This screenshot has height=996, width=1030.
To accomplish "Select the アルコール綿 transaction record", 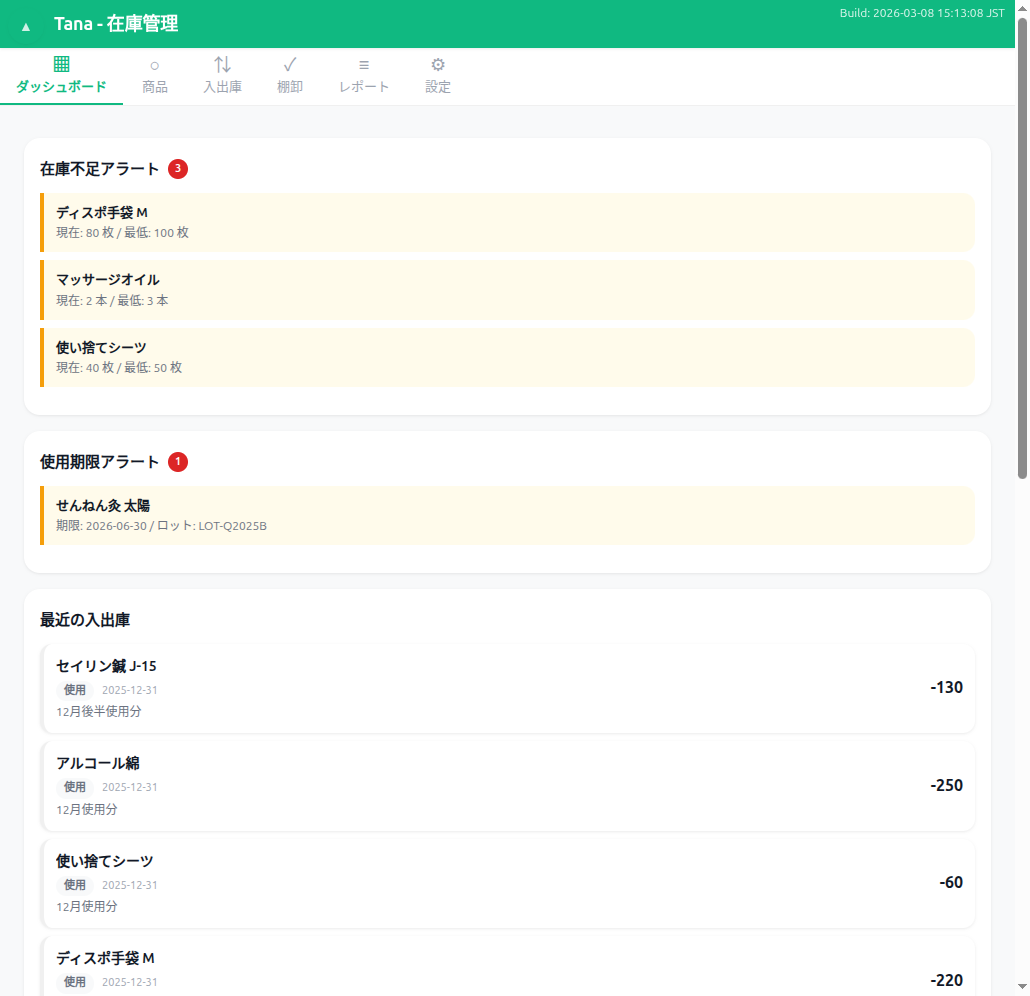I will point(507,786).
